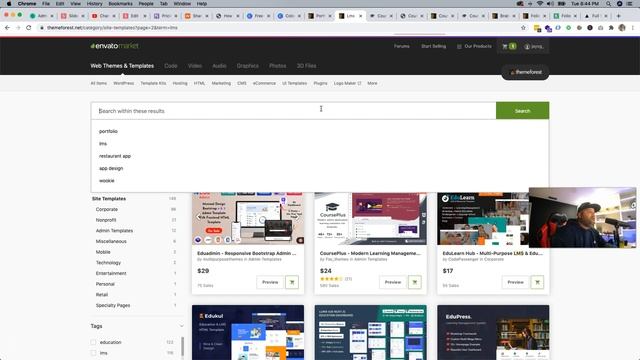Filter by Specialty Pages category
The image size is (640, 360).
(113, 305)
